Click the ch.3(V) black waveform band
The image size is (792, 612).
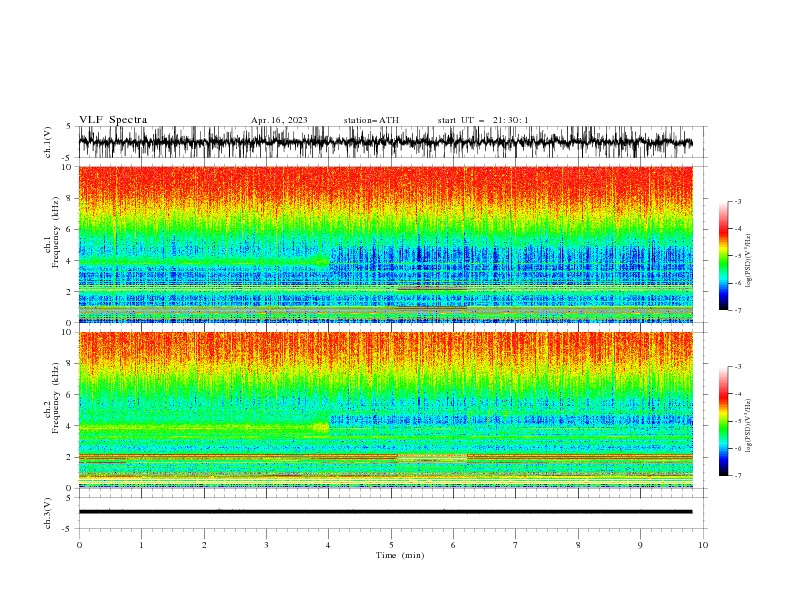tap(385, 512)
